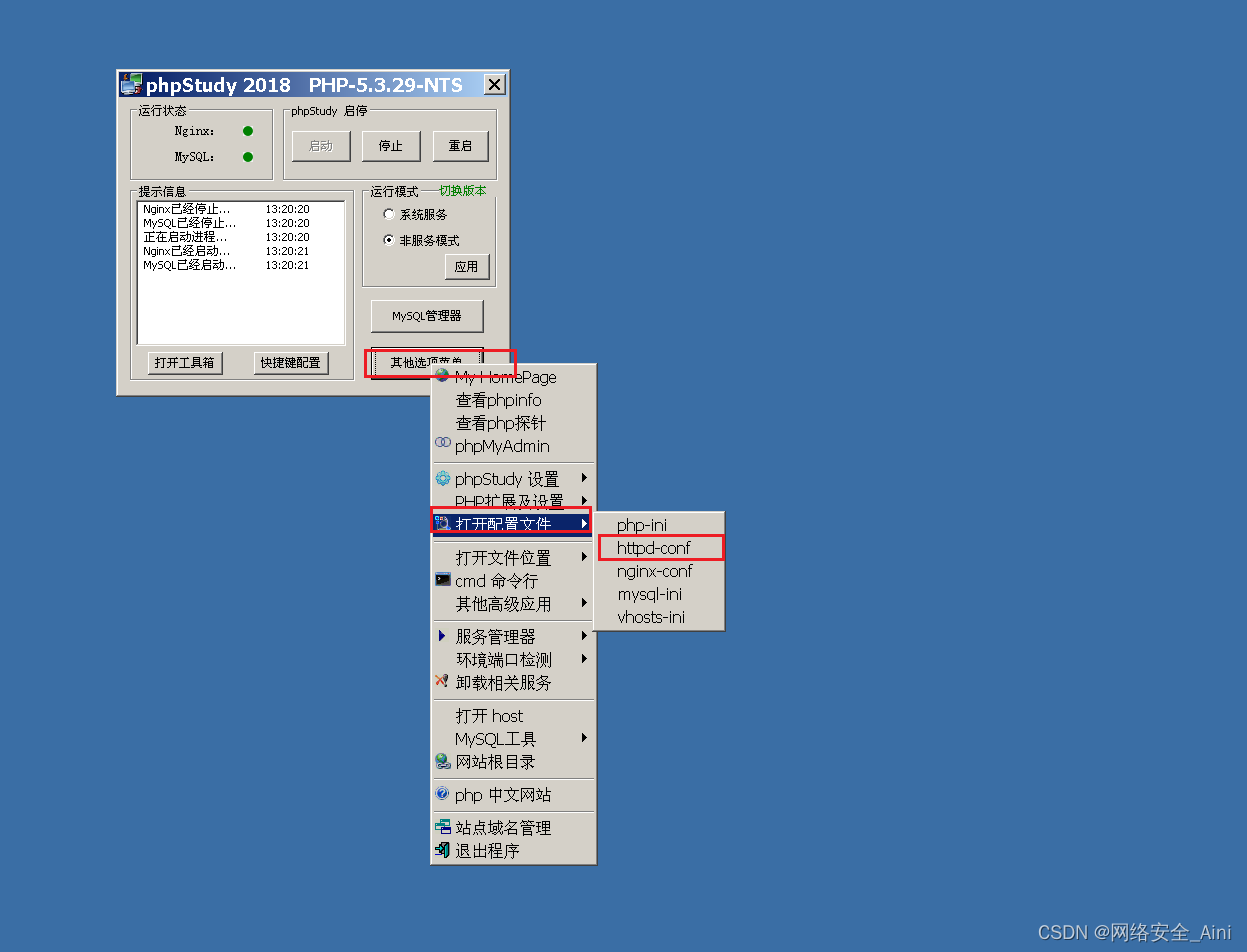Click the phpMyAdmin menu icon

coord(443,443)
